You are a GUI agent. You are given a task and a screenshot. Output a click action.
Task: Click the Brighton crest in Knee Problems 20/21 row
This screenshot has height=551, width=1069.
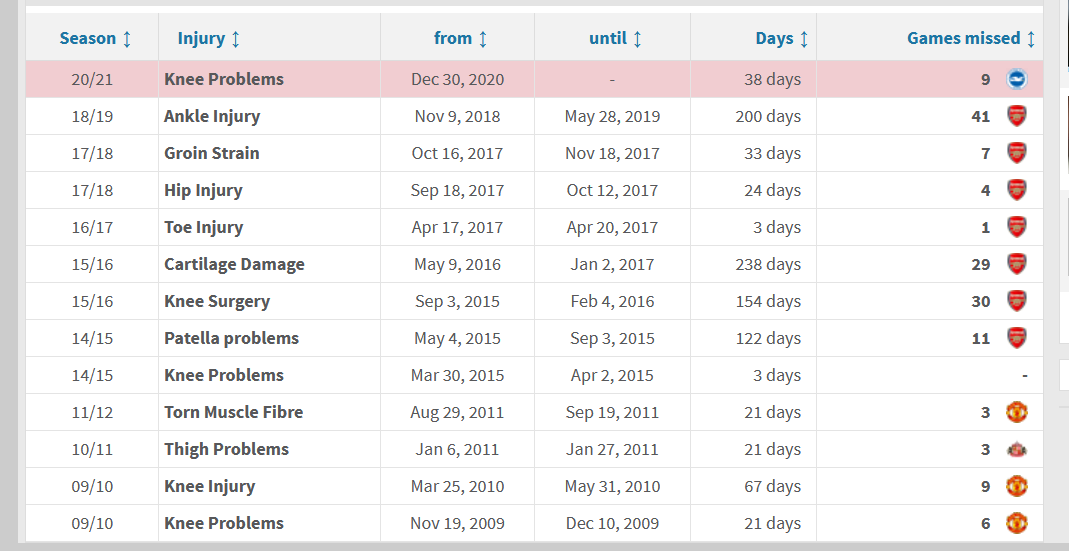pyautogui.click(x=1016, y=79)
